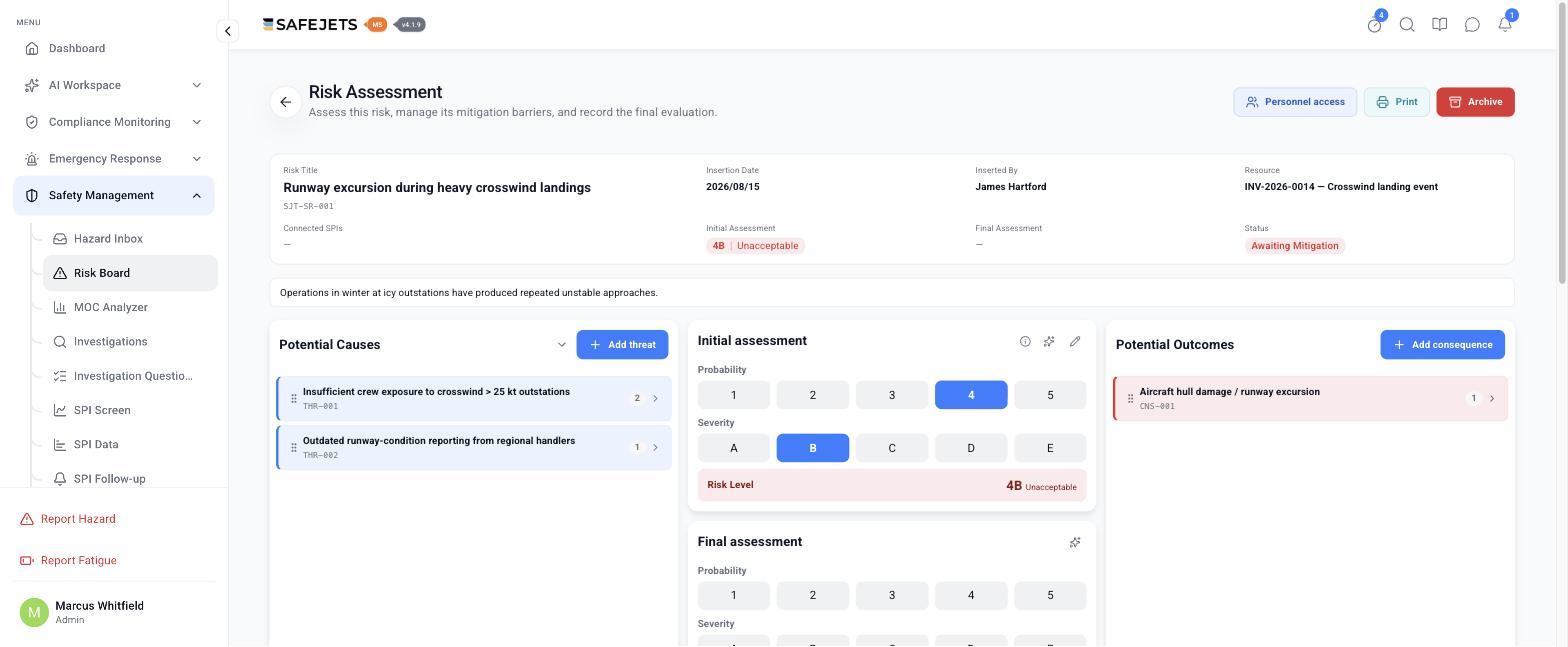Collapse the sidebar menu with chevron button
The width and height of the screenshot is (1568, 647).
coord(228,31)
